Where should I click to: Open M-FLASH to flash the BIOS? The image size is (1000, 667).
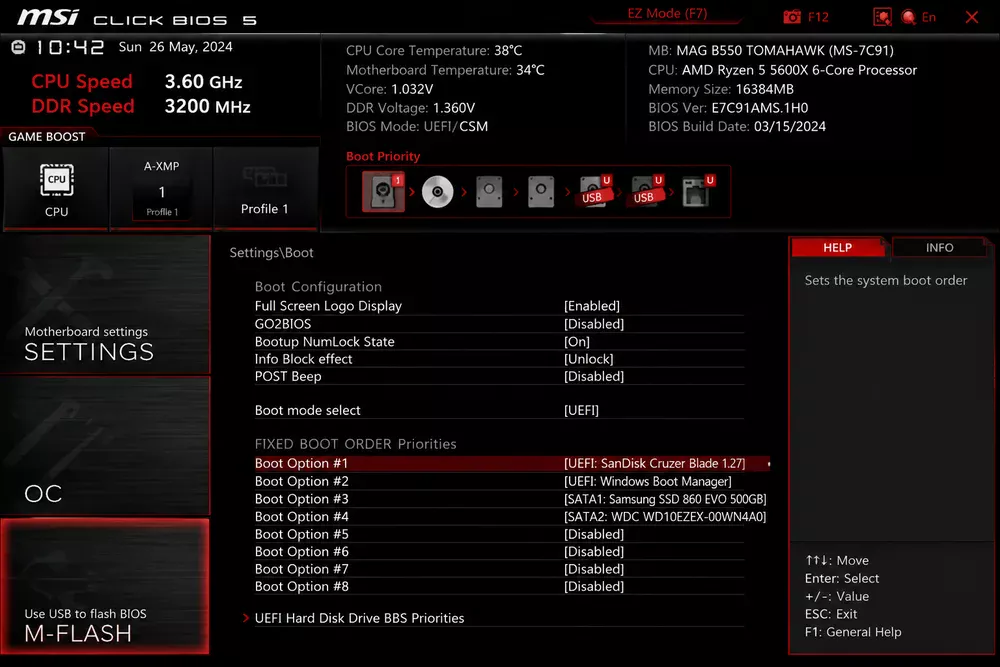coord(105,586)
